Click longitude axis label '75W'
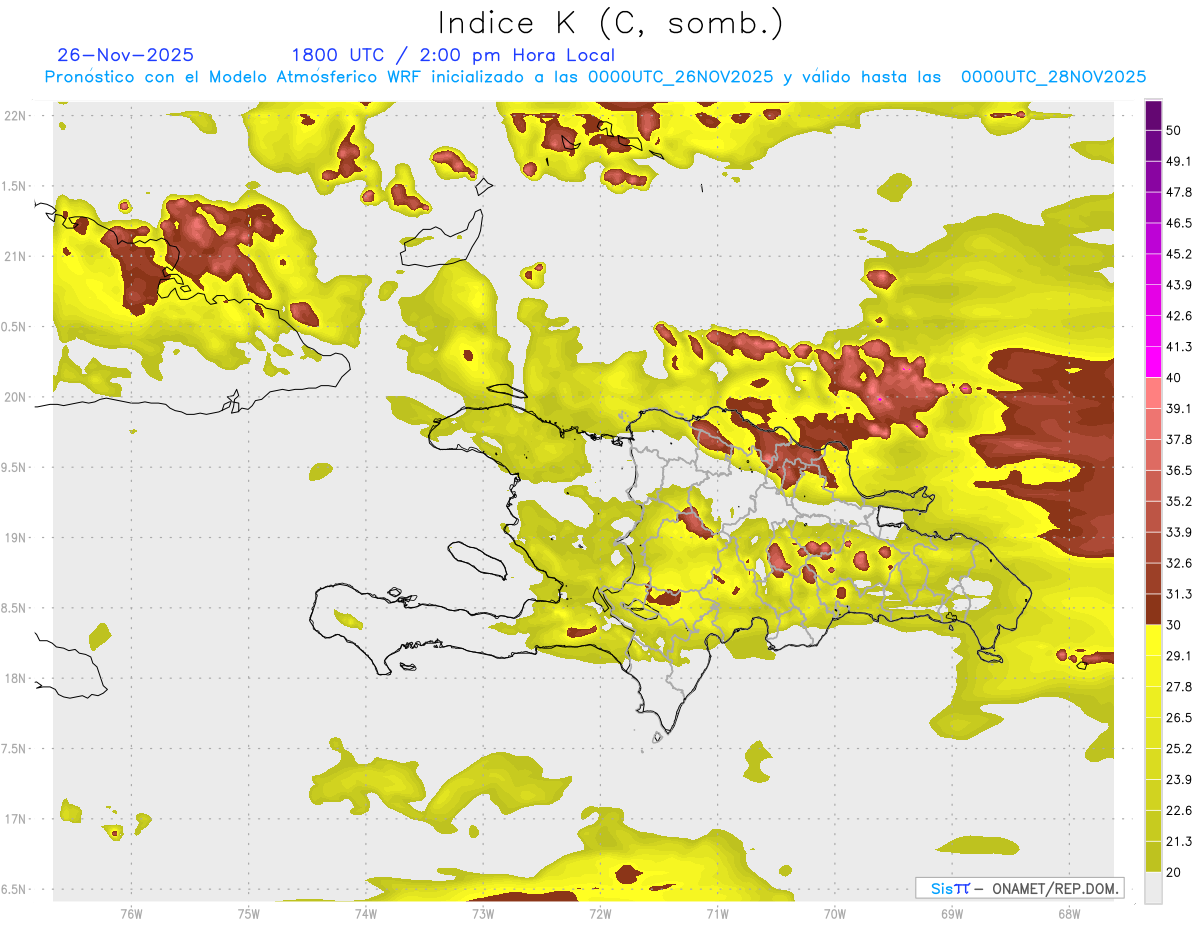 pos(249,913)
